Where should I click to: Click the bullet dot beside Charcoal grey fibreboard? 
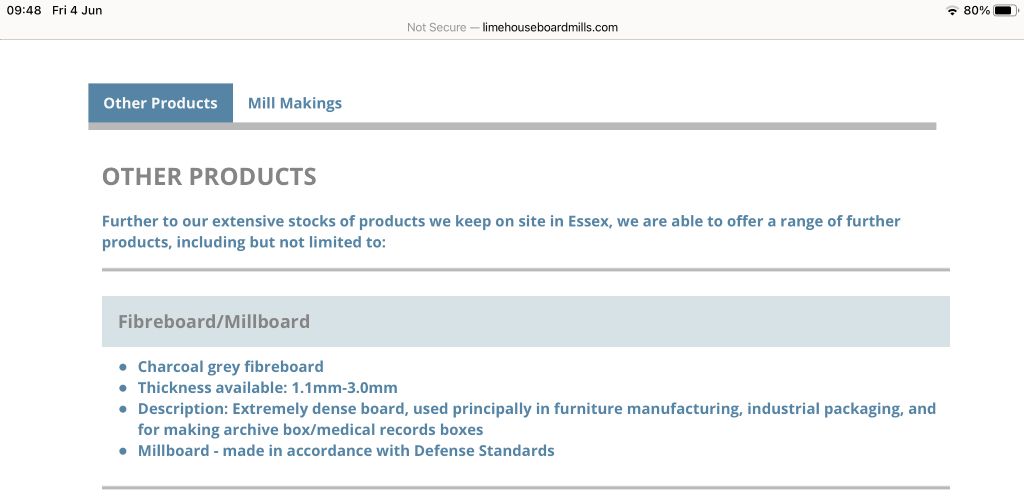click(123, 367)
